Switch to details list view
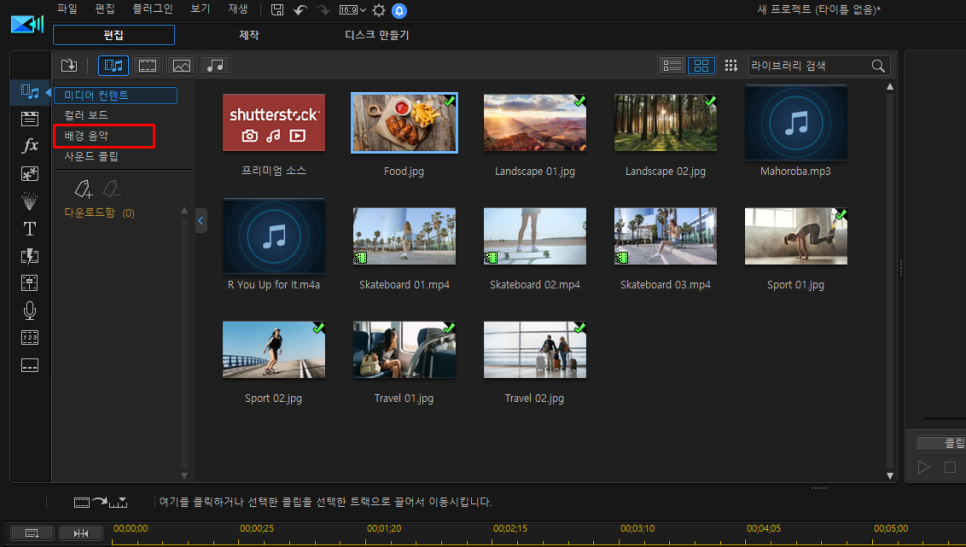The height and width of the screenshot is (547, 966). 672,65
